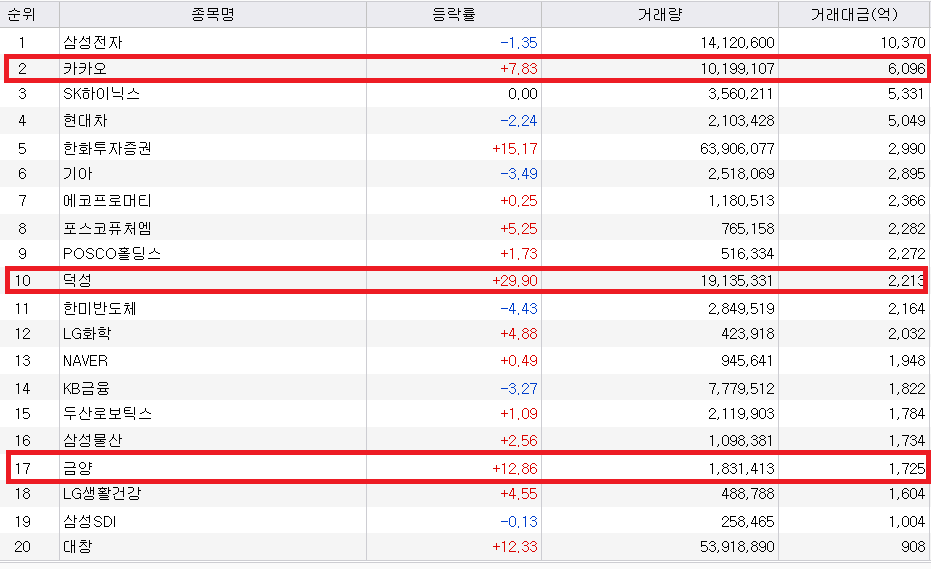Viewport: 931px width, 569px height.
Task: Click 기아 change rate -3.49
Action: (x=518, y=173)
